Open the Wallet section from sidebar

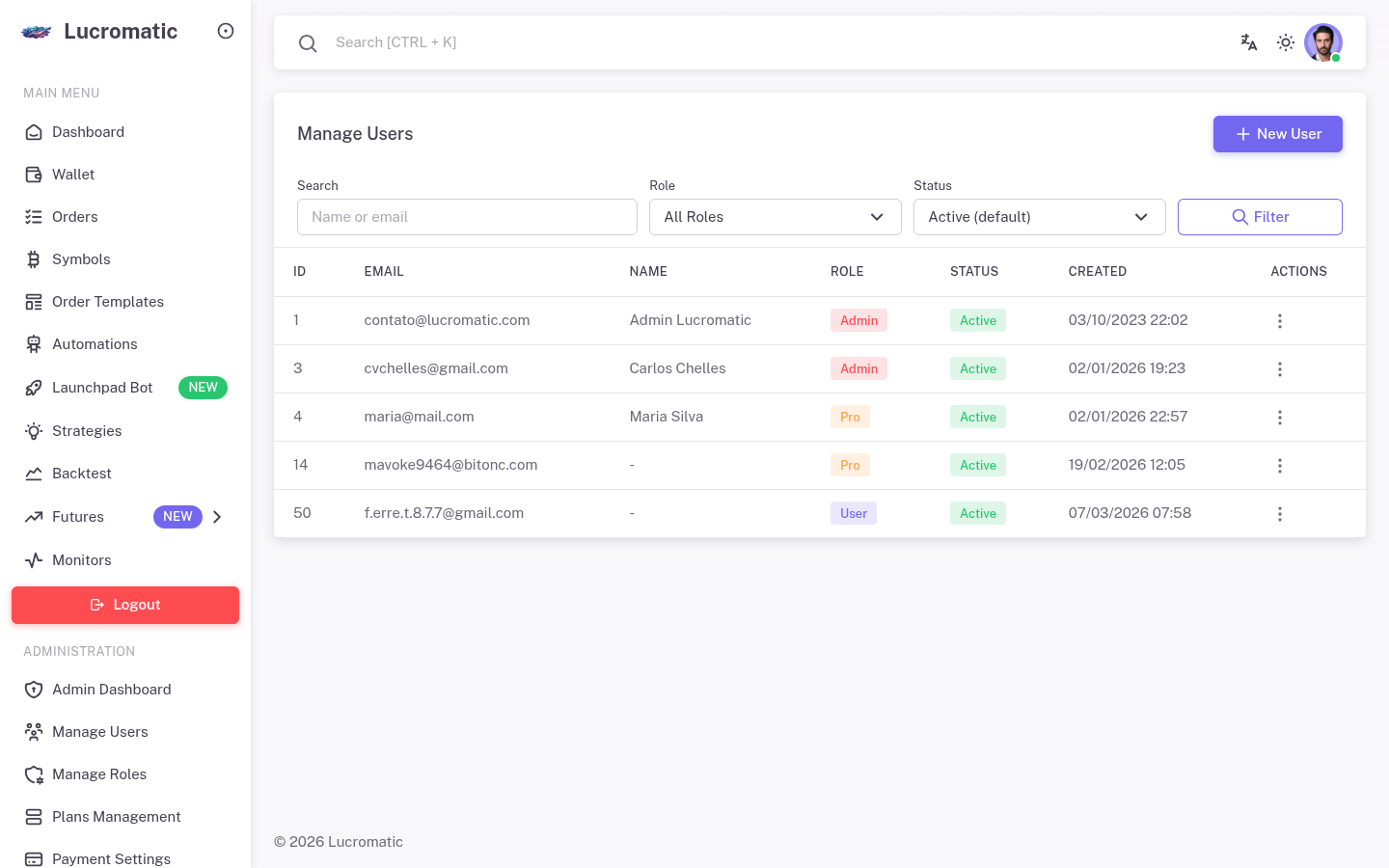[72, 175]
